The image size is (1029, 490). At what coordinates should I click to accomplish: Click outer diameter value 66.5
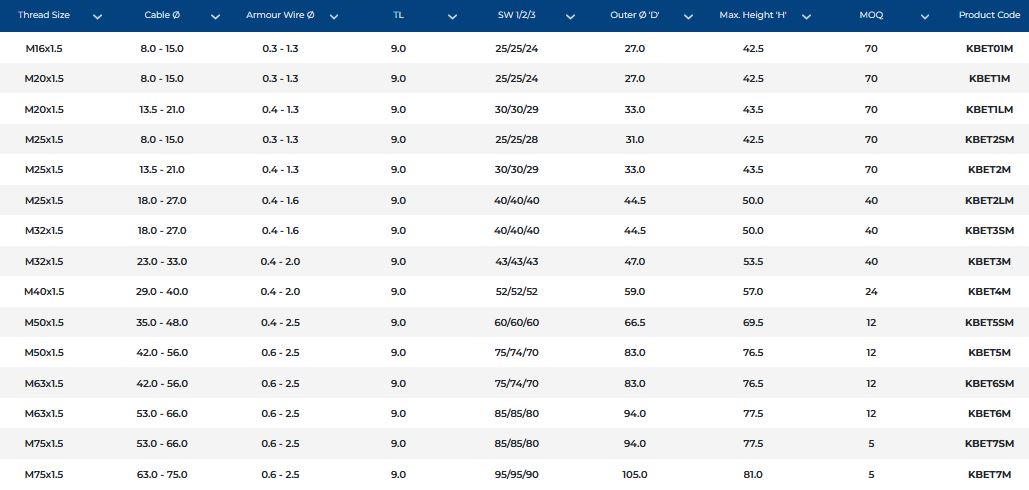[635, 323]
